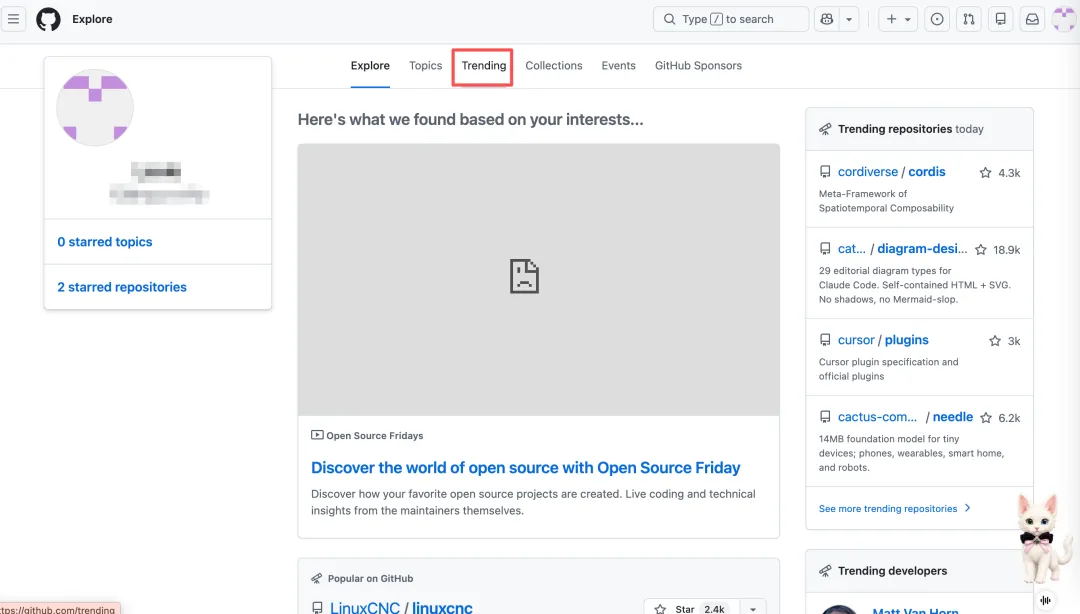Open the Copilot chat icon
Screen dimensions: 1080x614
point(827,19)
